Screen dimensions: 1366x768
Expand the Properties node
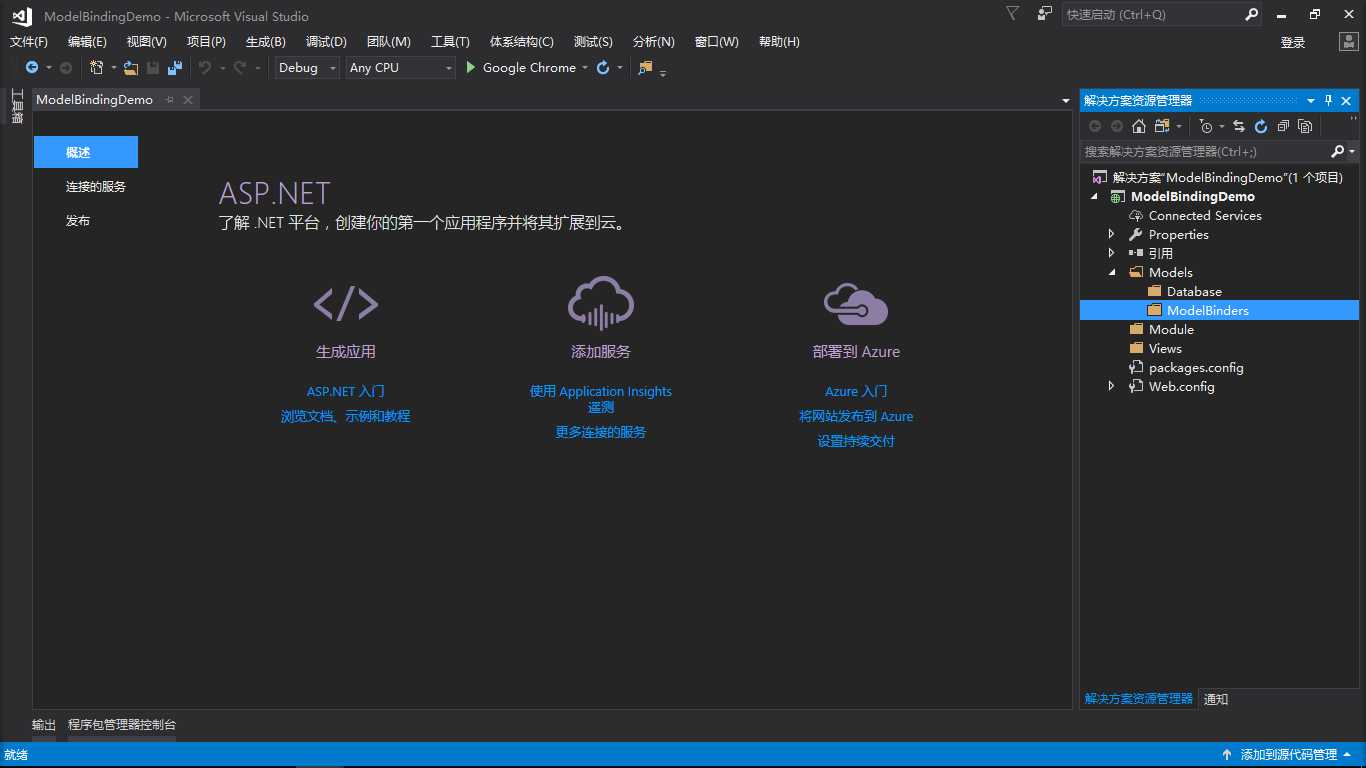pyautogui.click(x=1112, y=234)
